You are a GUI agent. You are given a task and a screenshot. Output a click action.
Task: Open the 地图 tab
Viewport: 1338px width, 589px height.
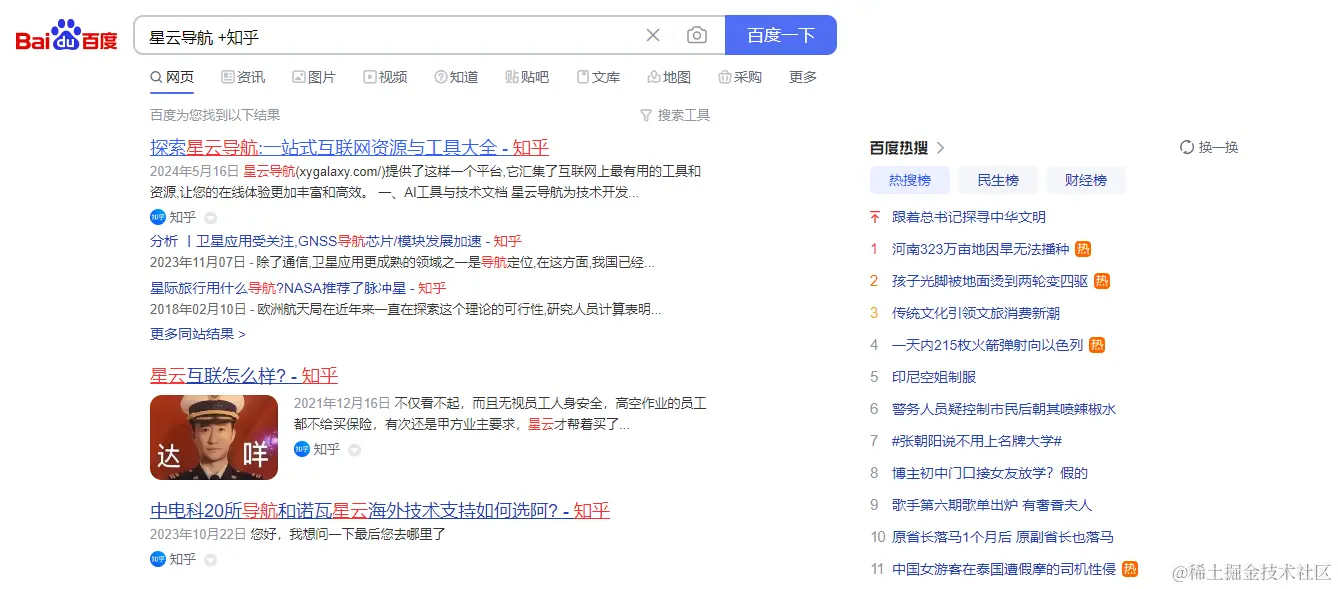pos(669,77)
